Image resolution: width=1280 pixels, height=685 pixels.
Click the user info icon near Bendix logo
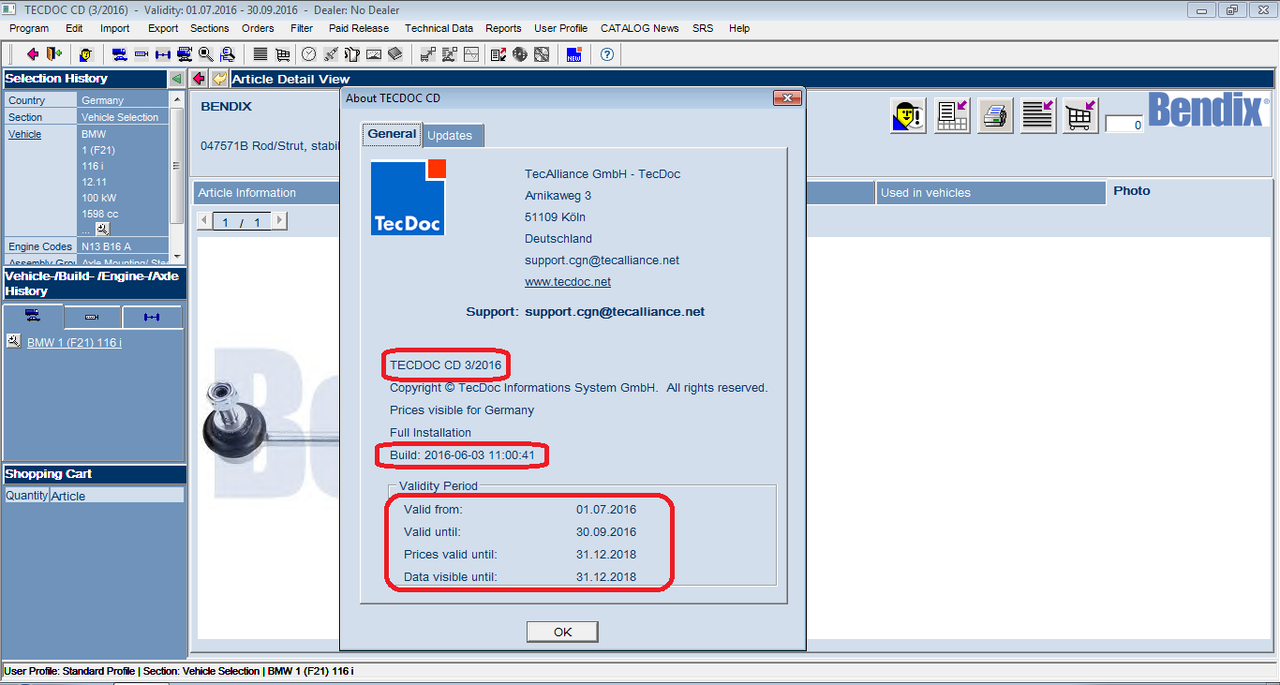coord(908,116)
